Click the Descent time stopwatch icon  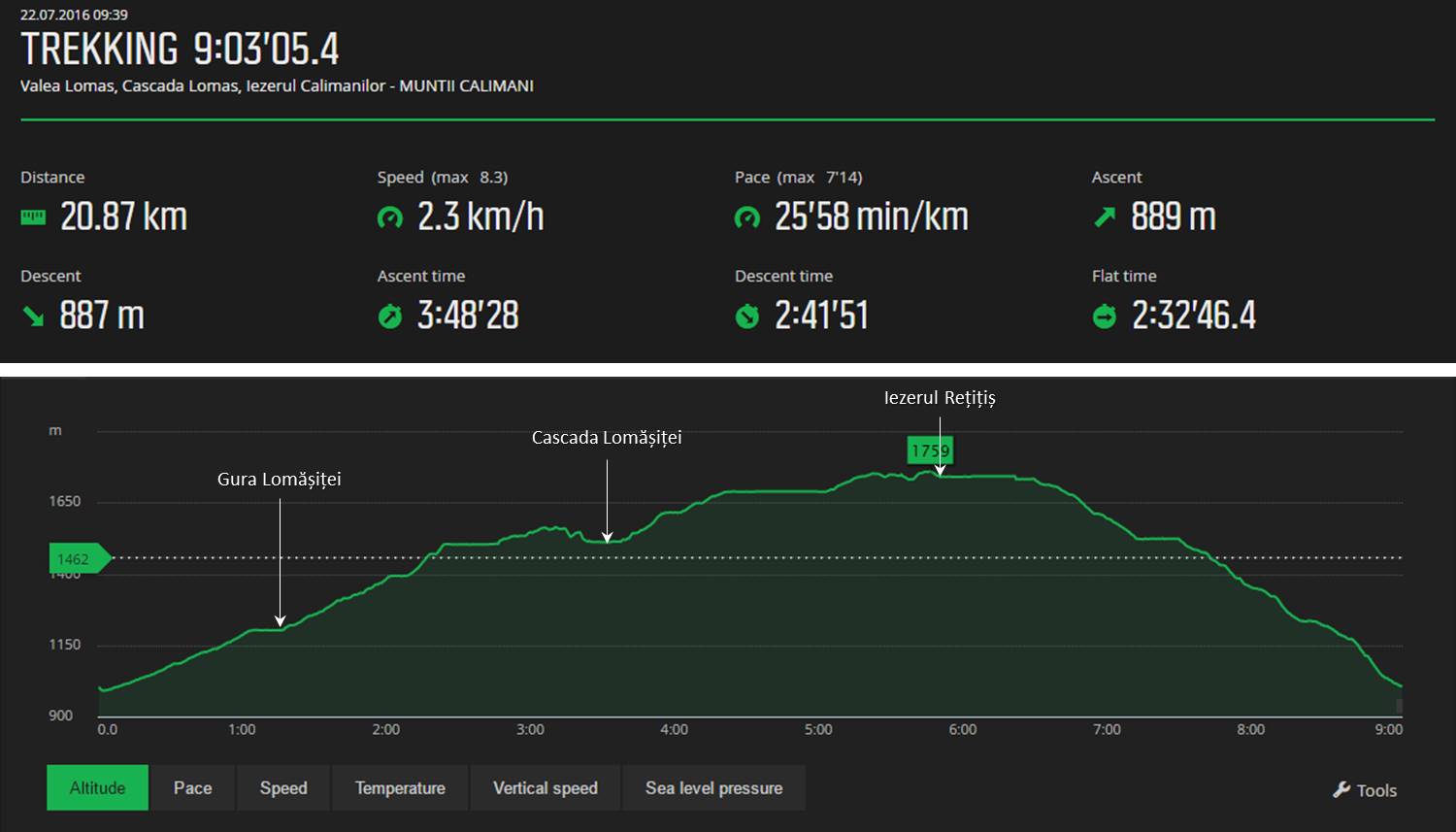pos(746,316)
